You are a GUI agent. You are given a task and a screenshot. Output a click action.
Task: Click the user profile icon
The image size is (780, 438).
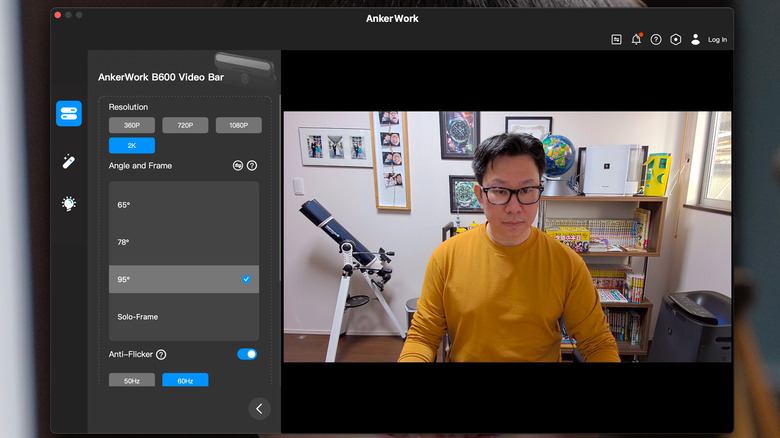[695, 40]
